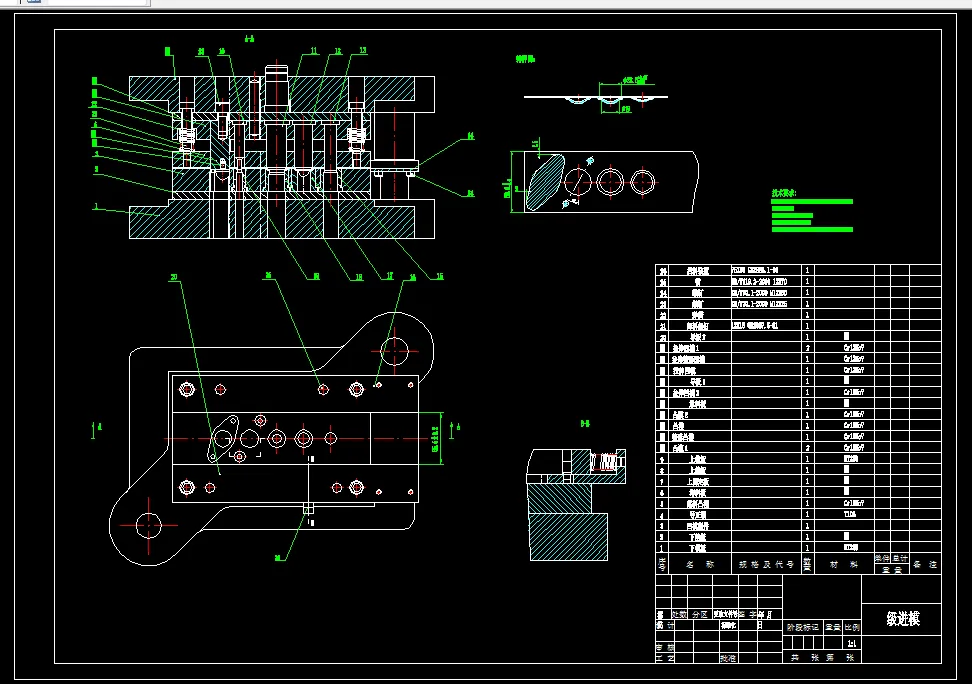The height and width of the screenshot is (684, 972).
Task: Pick the upper-right guide post circle in plan view
Action: pos(395,351)
